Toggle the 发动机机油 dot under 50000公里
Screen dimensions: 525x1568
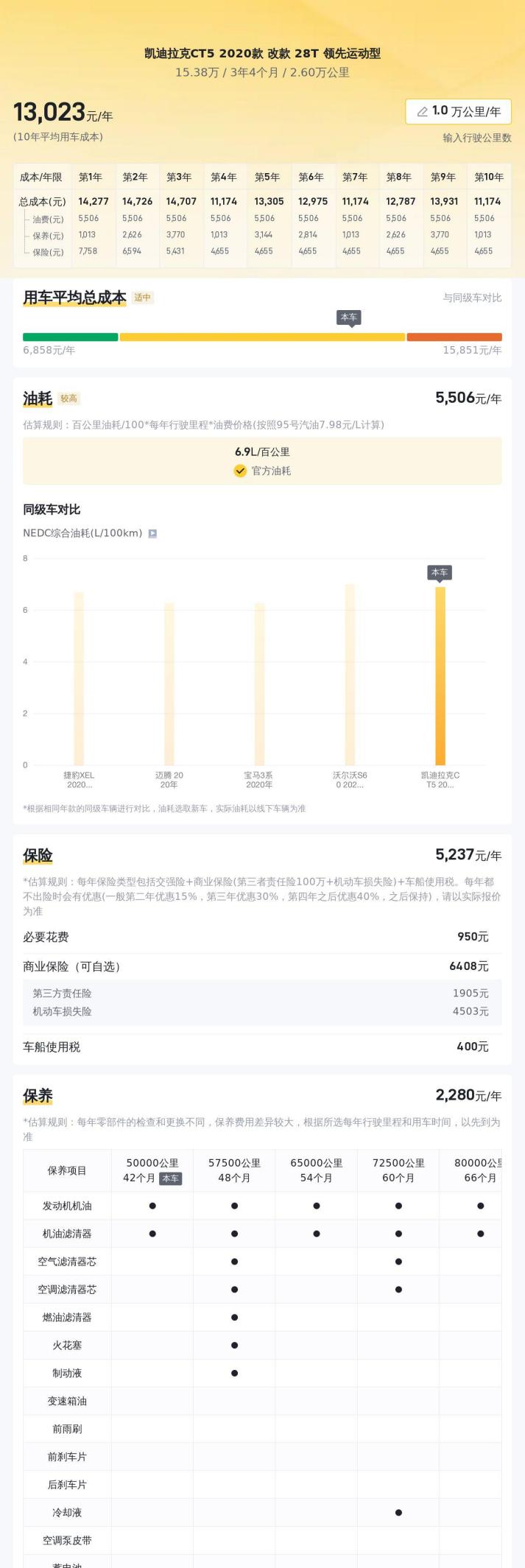pos(152,1206)
